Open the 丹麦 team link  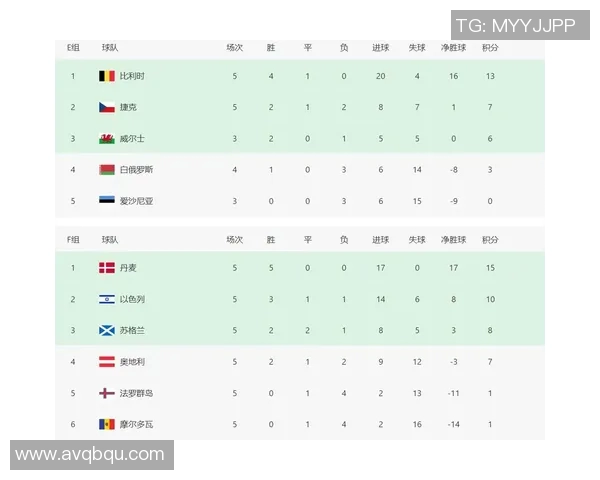128,268
